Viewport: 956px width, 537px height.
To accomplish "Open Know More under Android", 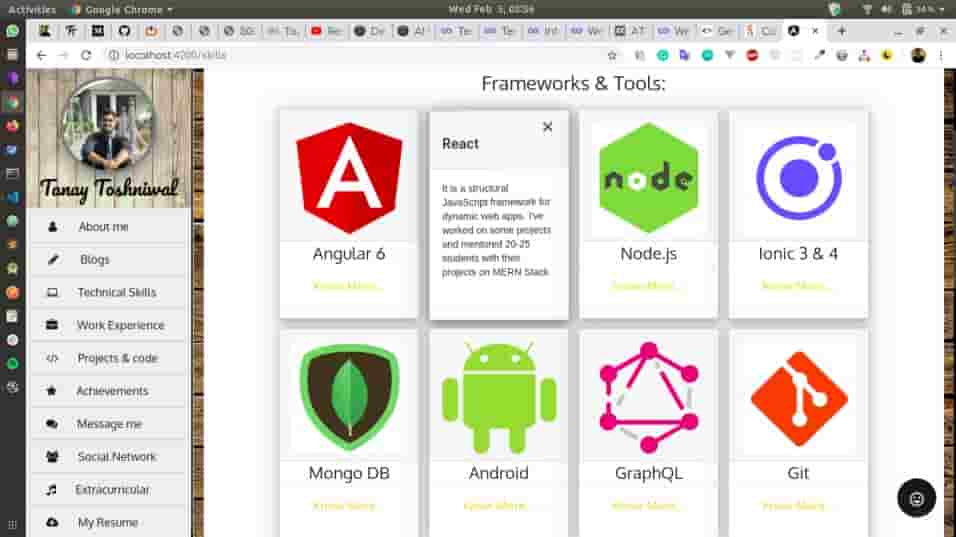I will (x=495, y=506).
